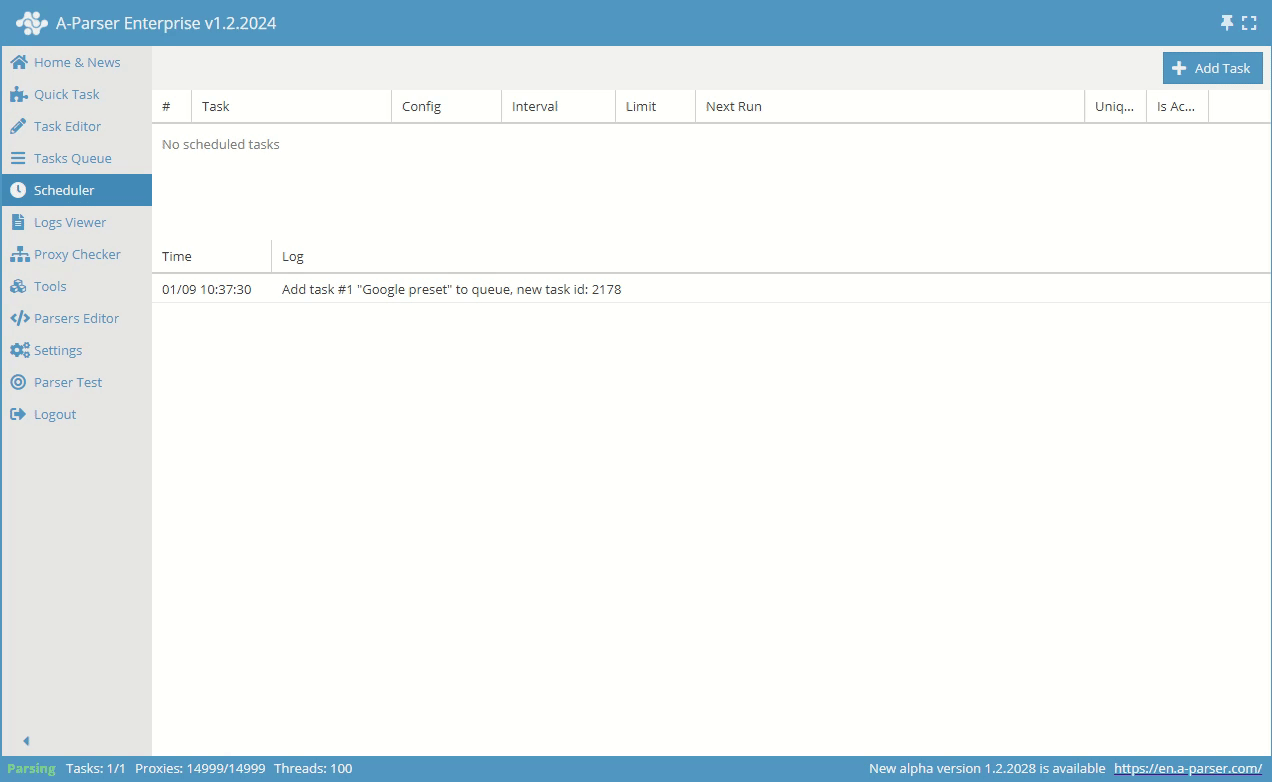Click the Logs Viewer document icon

(x=18, y=222)
